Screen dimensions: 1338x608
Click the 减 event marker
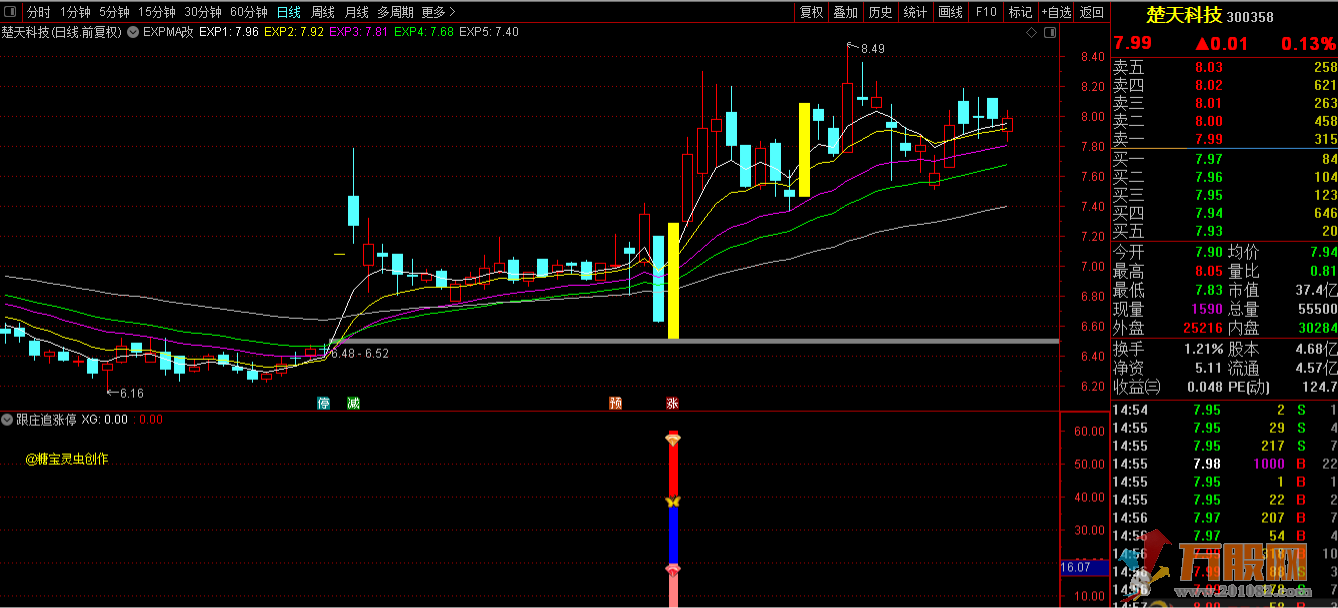352,404
